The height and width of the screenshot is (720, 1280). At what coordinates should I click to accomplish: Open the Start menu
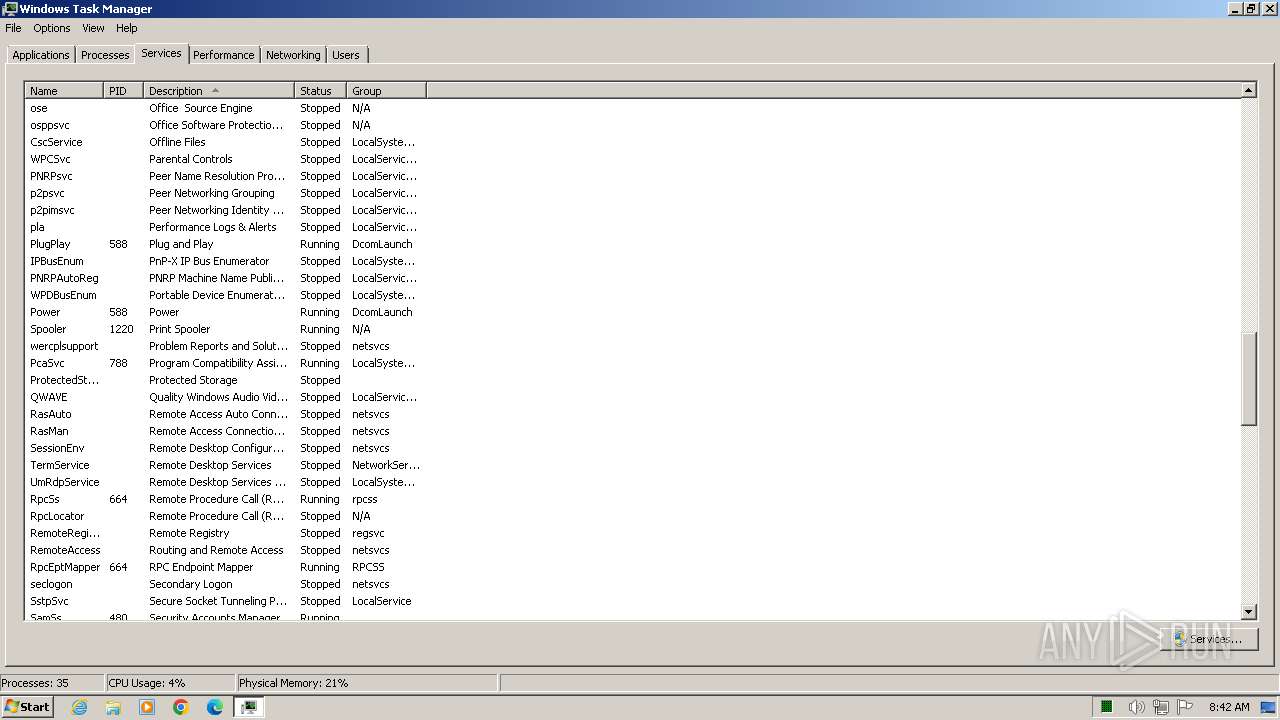pos(27,707)
